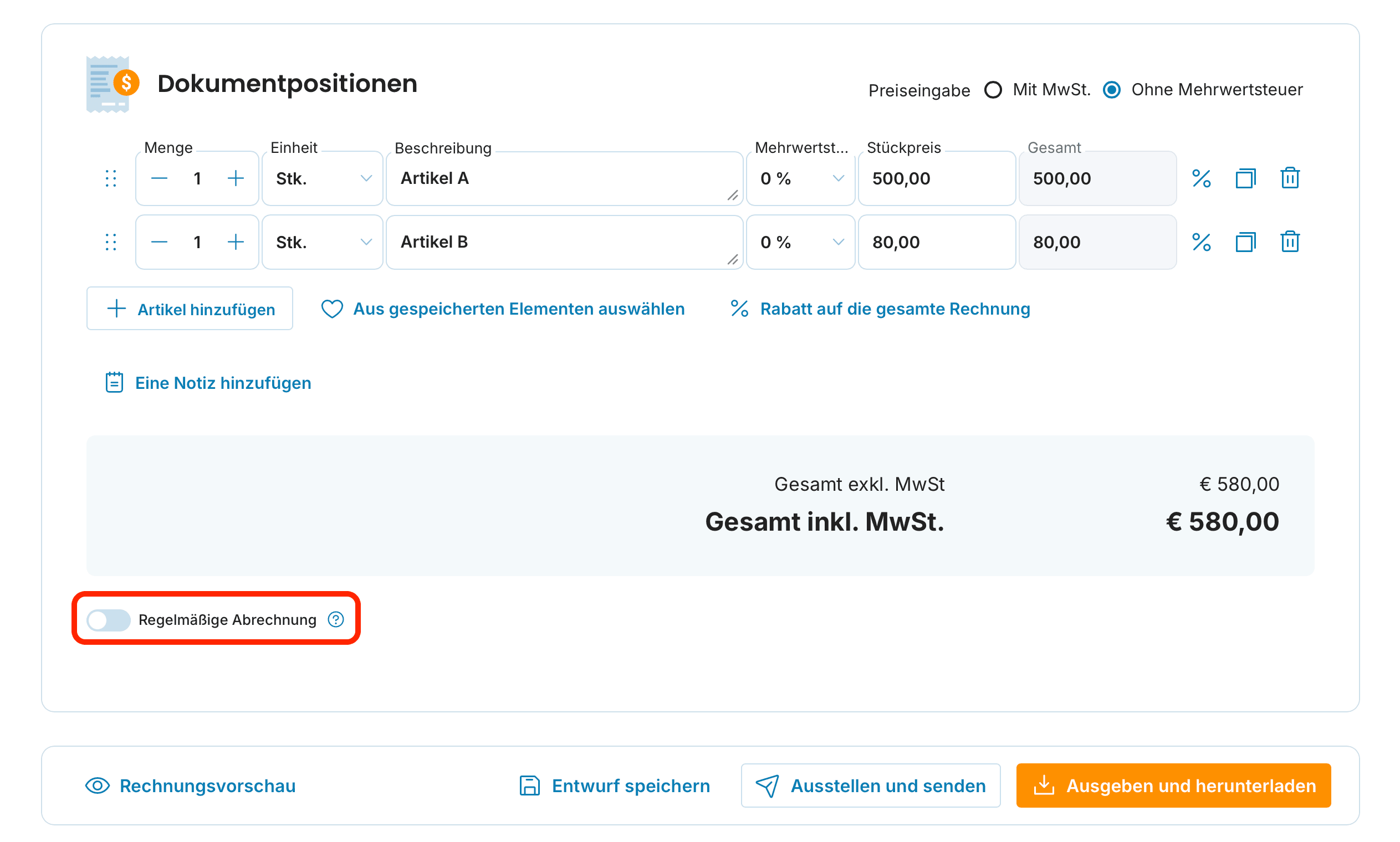Select the Ohne Mehrwertsteuer radio option
This screenshot has height=842, width=1400.
(1112, 90)
